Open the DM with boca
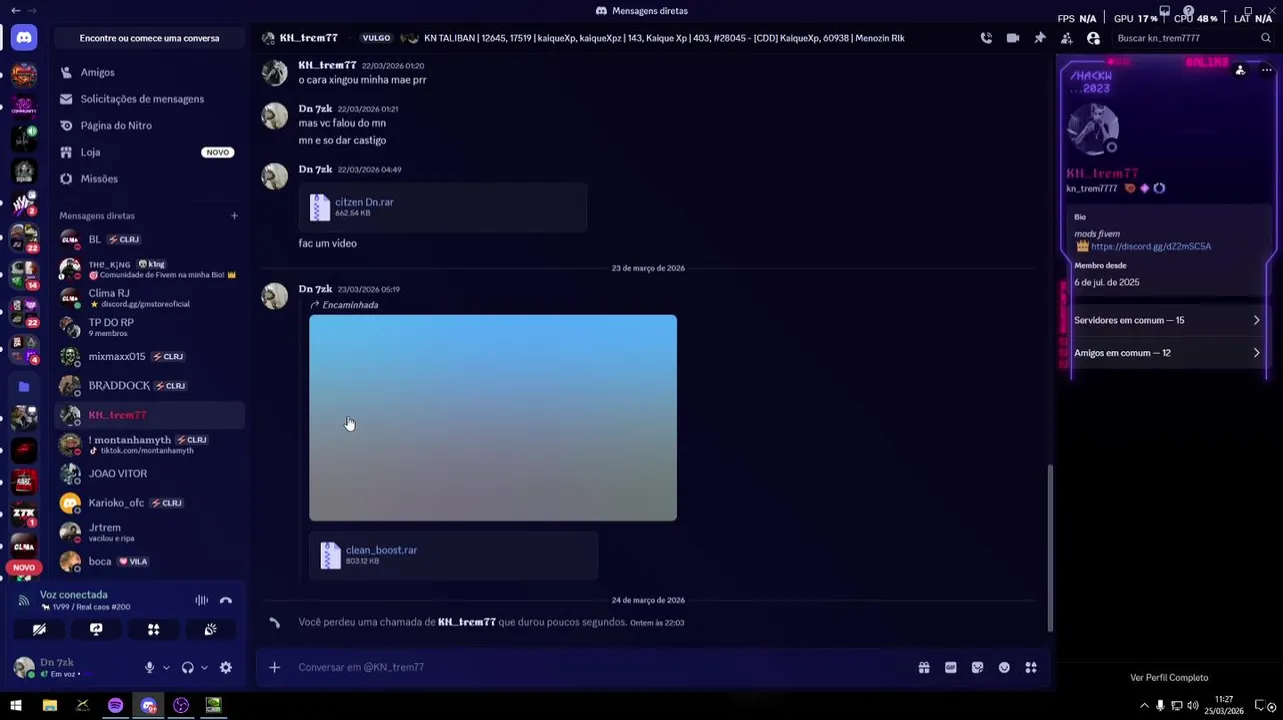 coord(149,561)
